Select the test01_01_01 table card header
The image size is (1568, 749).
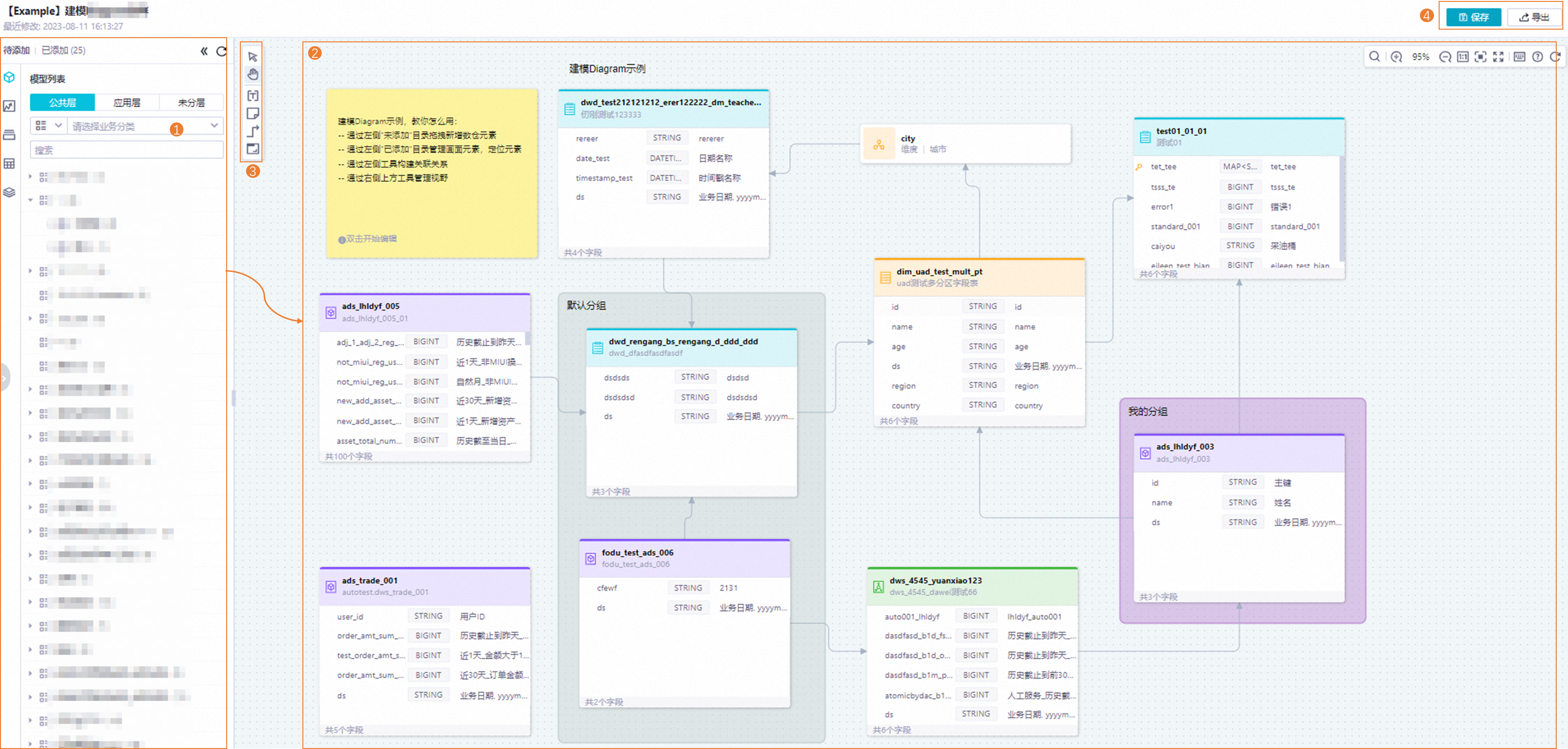click(x=1239, y=137)
